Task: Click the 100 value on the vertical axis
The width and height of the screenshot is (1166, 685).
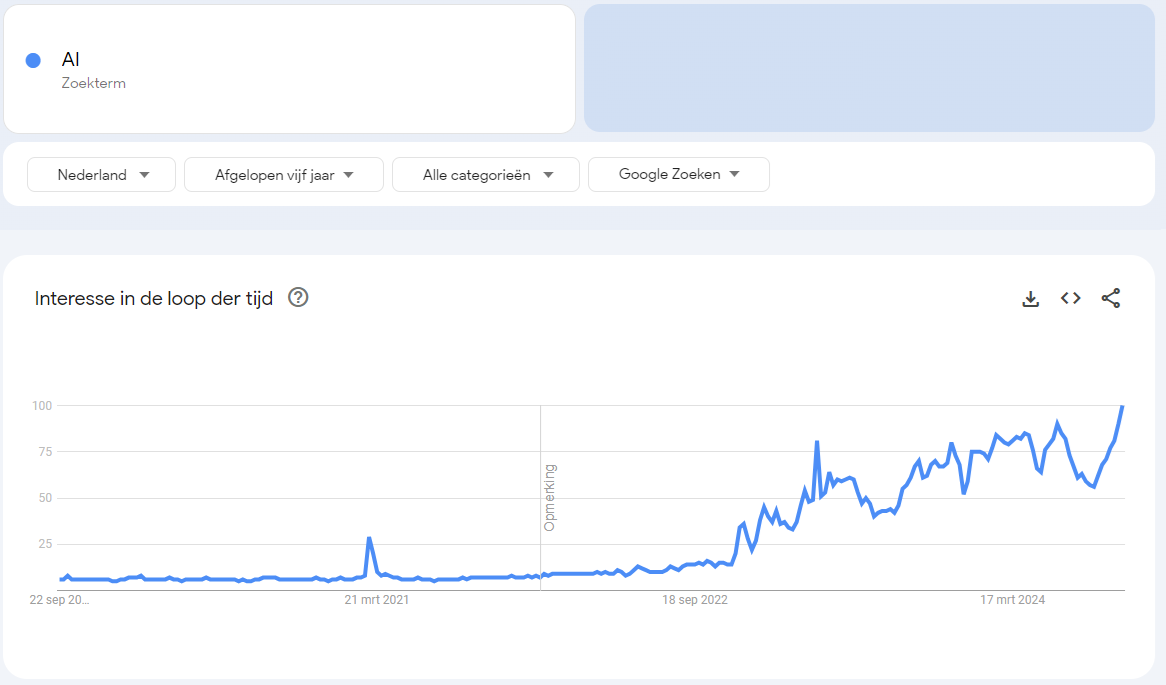Action: click(41, 405)
